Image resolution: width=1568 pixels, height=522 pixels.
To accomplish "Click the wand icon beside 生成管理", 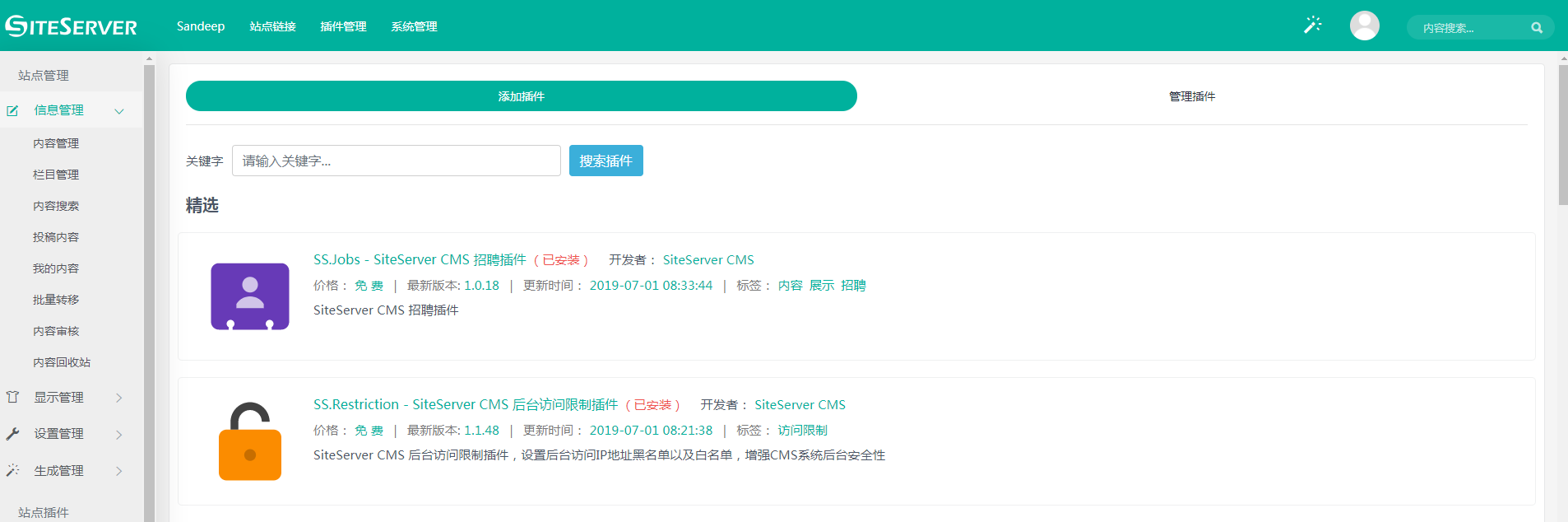I will click(12, 471).
